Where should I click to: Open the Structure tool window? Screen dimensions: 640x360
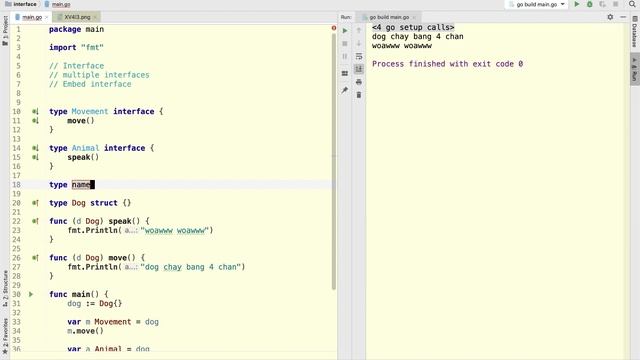pyautogui.click(x=5, y=288)
